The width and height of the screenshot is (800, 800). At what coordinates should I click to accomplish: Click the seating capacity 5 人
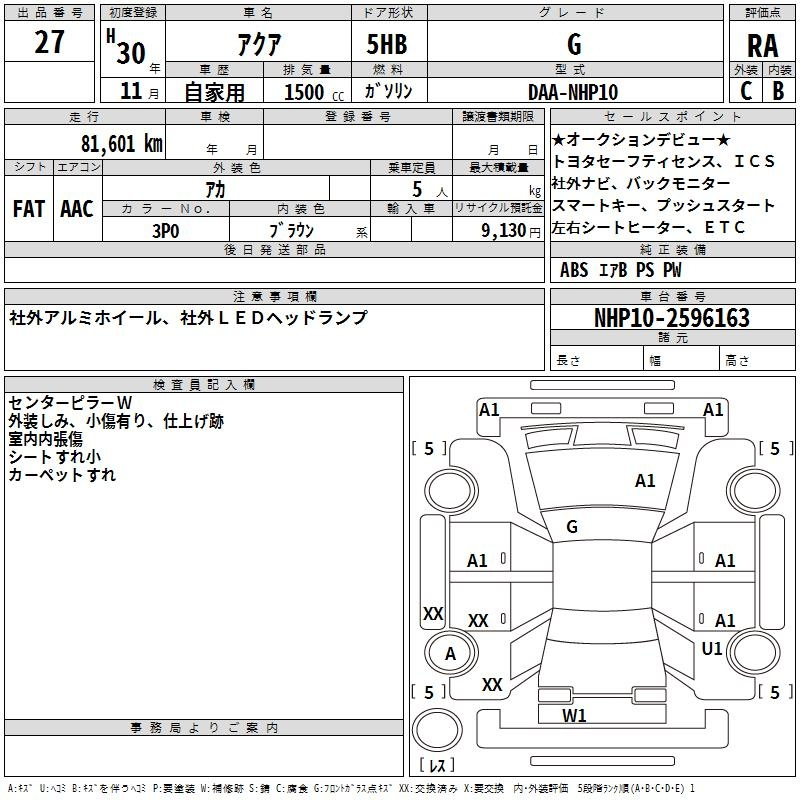tap(430, 190)
